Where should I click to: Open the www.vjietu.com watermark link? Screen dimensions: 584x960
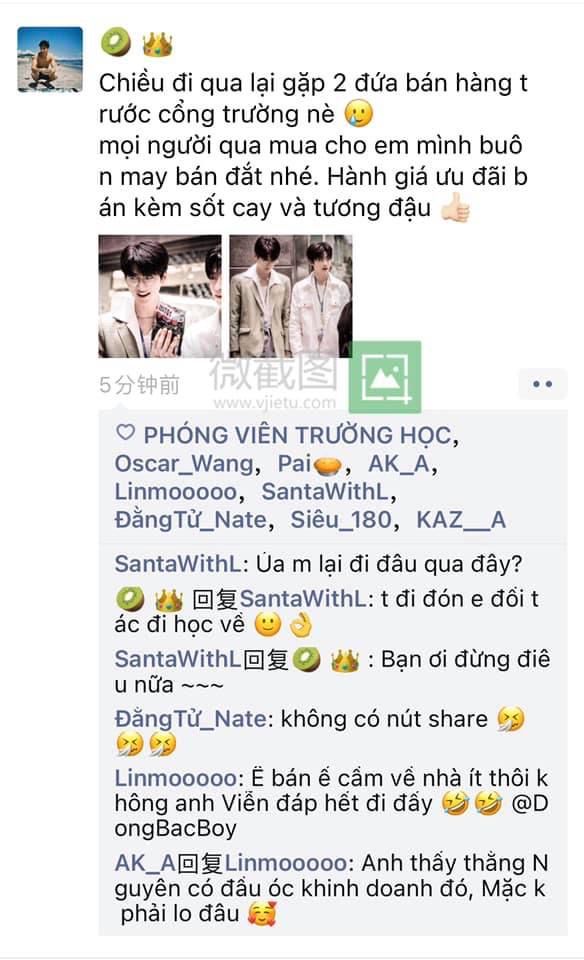point(275,402)
